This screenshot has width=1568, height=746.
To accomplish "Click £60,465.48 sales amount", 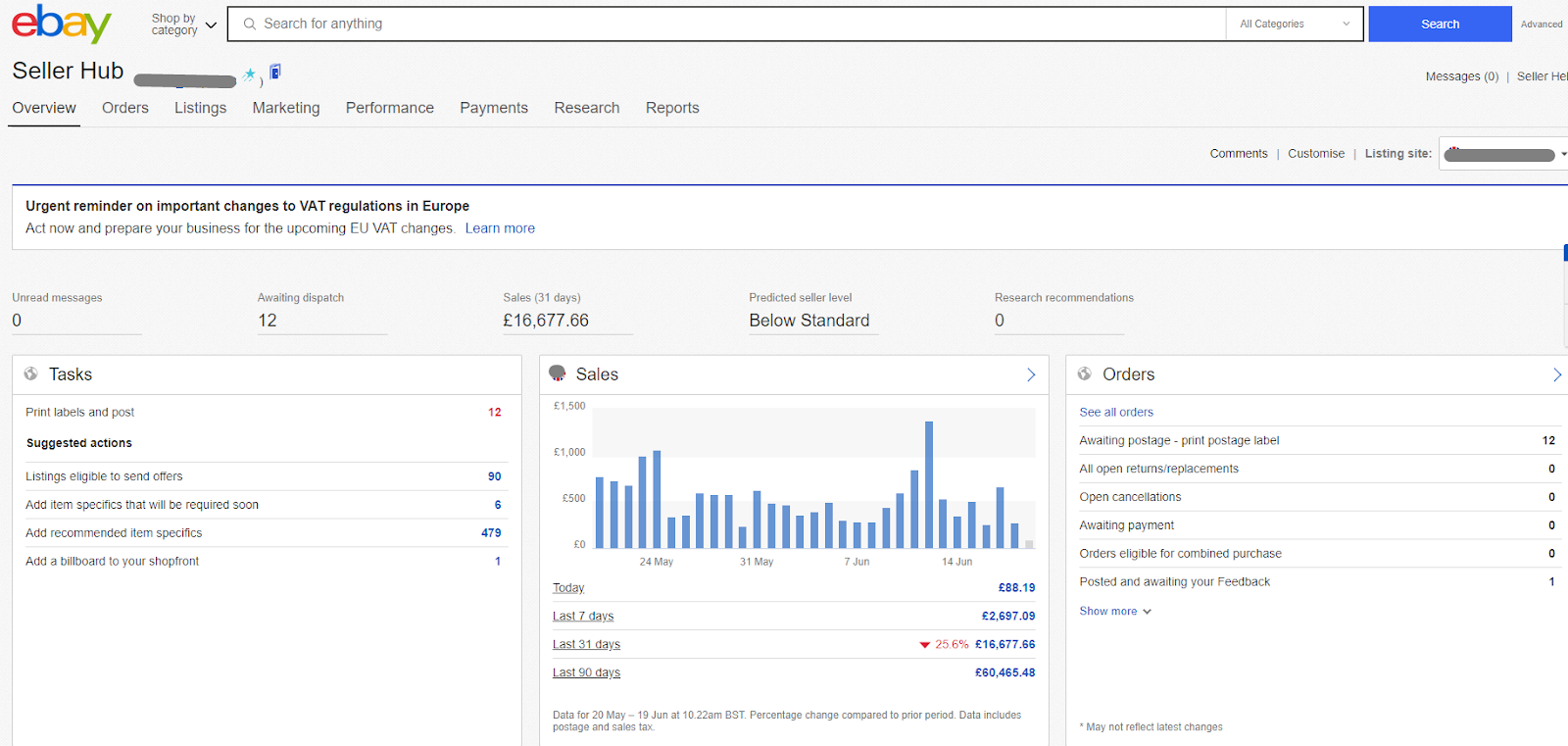I will pos(1004,673).
